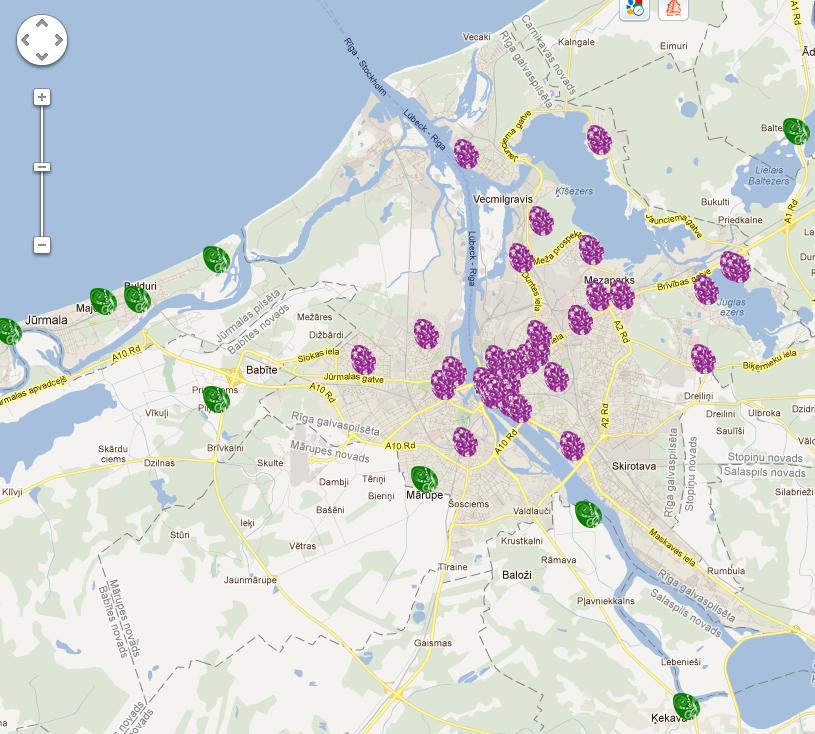Click the zoom slider handle
The image size is (815, 734).
42,167
